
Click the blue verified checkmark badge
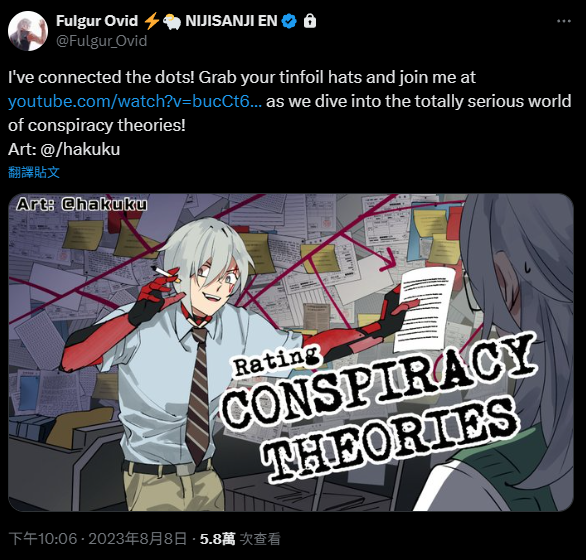[x=289, y=21]
